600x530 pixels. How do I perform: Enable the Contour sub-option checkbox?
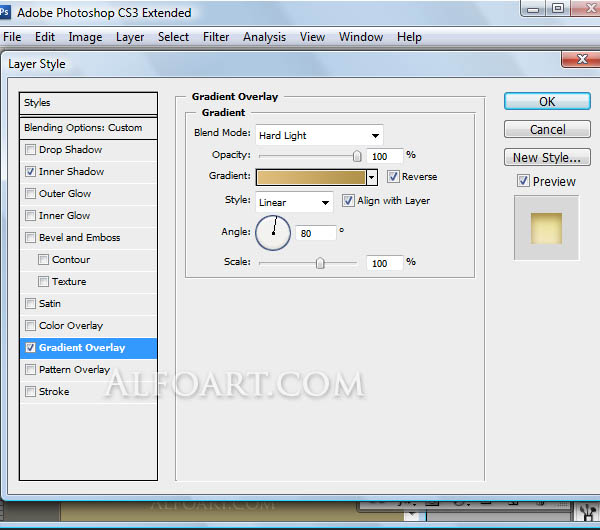[x=43, y=259]
